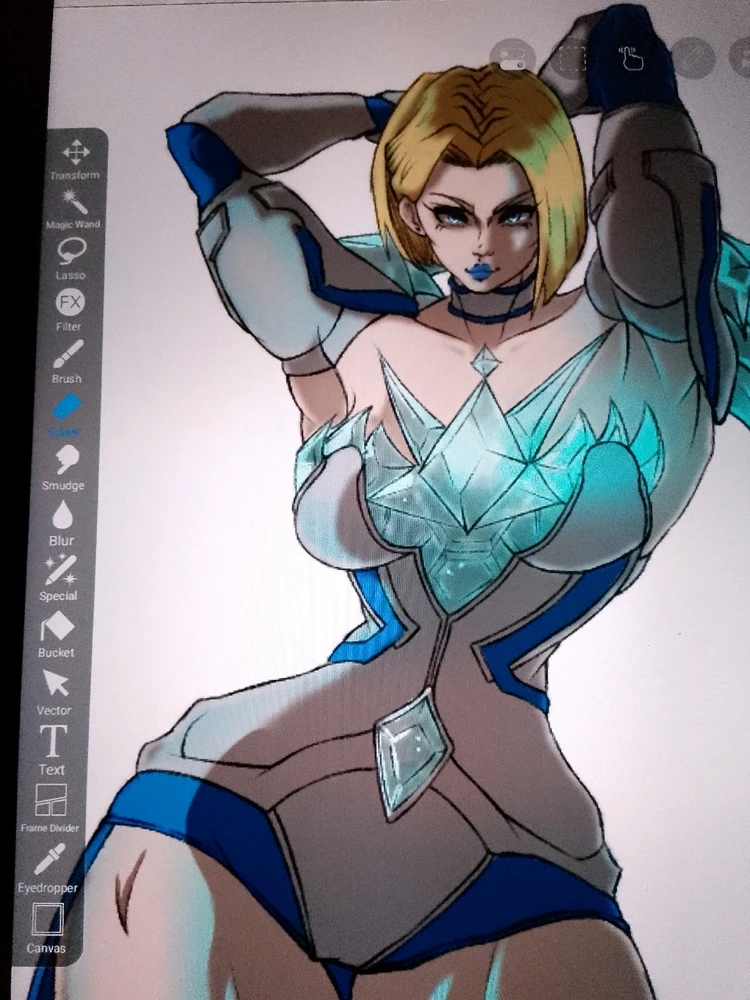750x1000 pixels.
Task: Tap the dashed-square selection area button
Action: point(572,58)
